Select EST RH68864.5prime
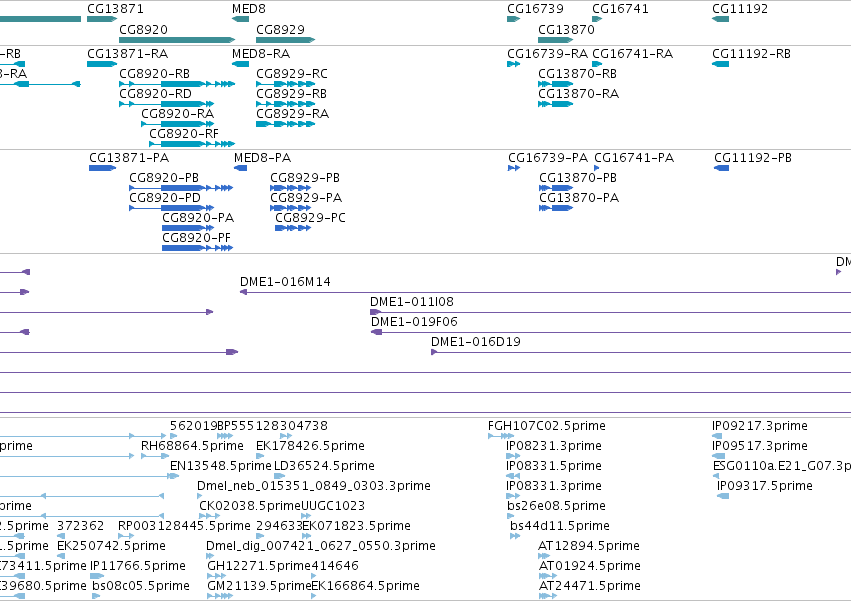This screenshot has width=851, height=601. click(x=192, y=446)
